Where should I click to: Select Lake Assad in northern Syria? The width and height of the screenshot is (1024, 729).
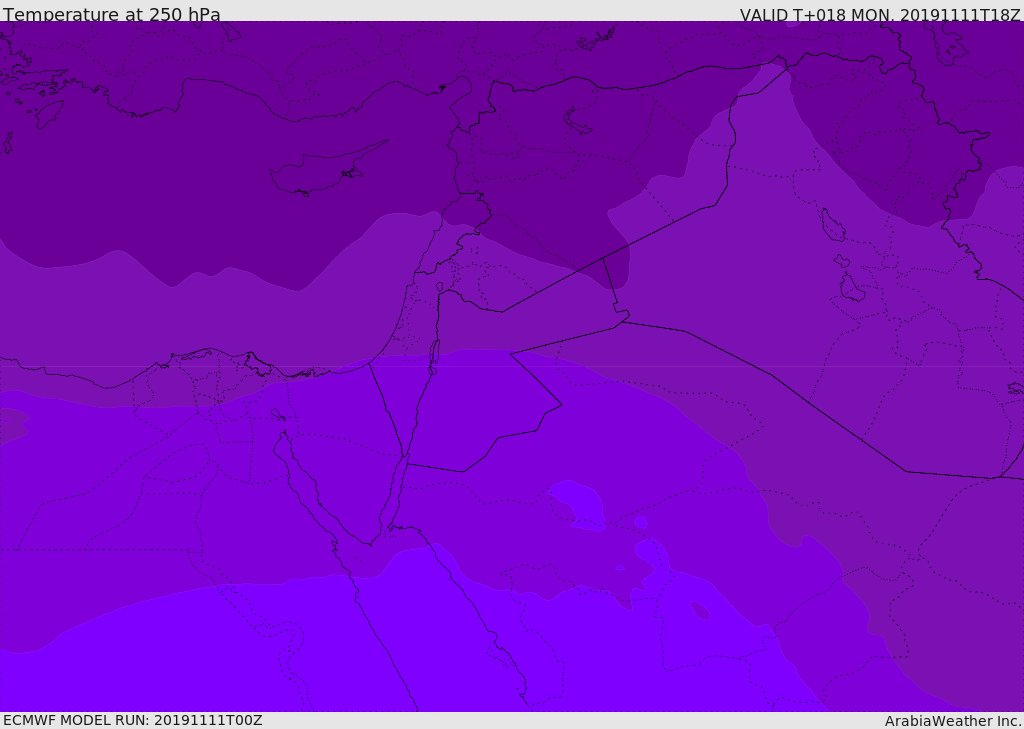580,122
